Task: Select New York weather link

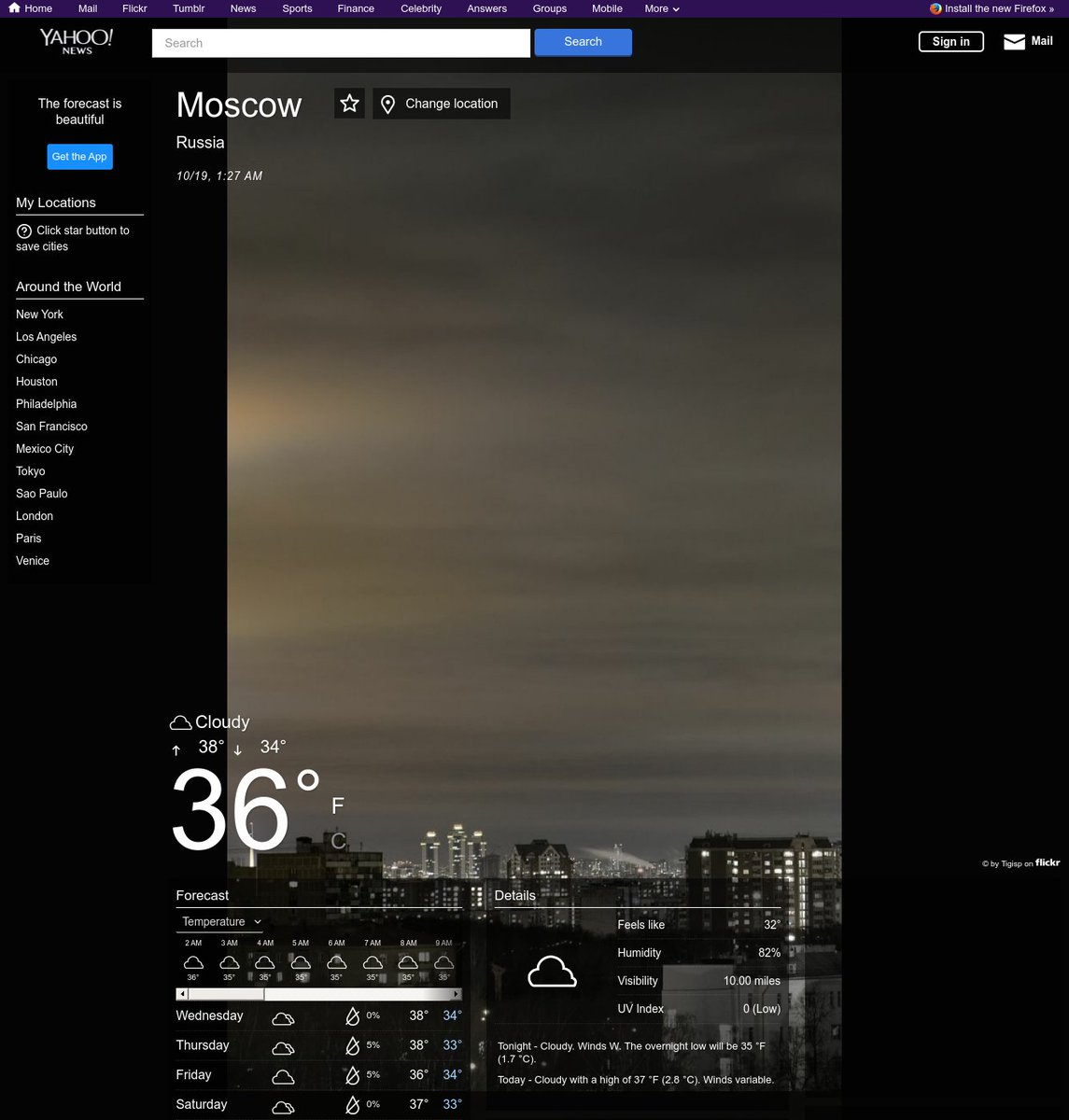Action: tap(39, 315)
